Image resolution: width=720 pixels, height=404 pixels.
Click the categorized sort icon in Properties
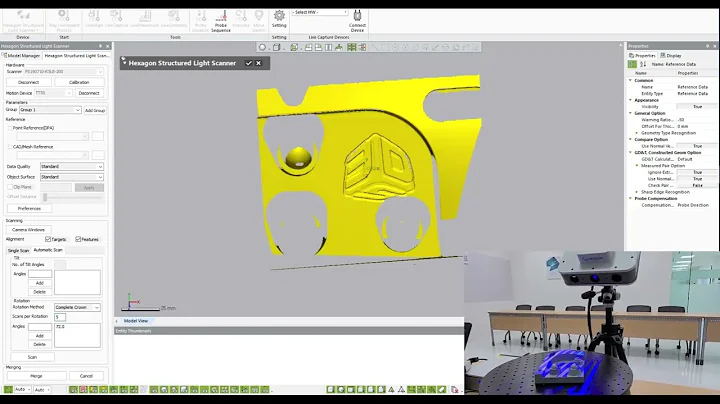[x=632, y=64]
